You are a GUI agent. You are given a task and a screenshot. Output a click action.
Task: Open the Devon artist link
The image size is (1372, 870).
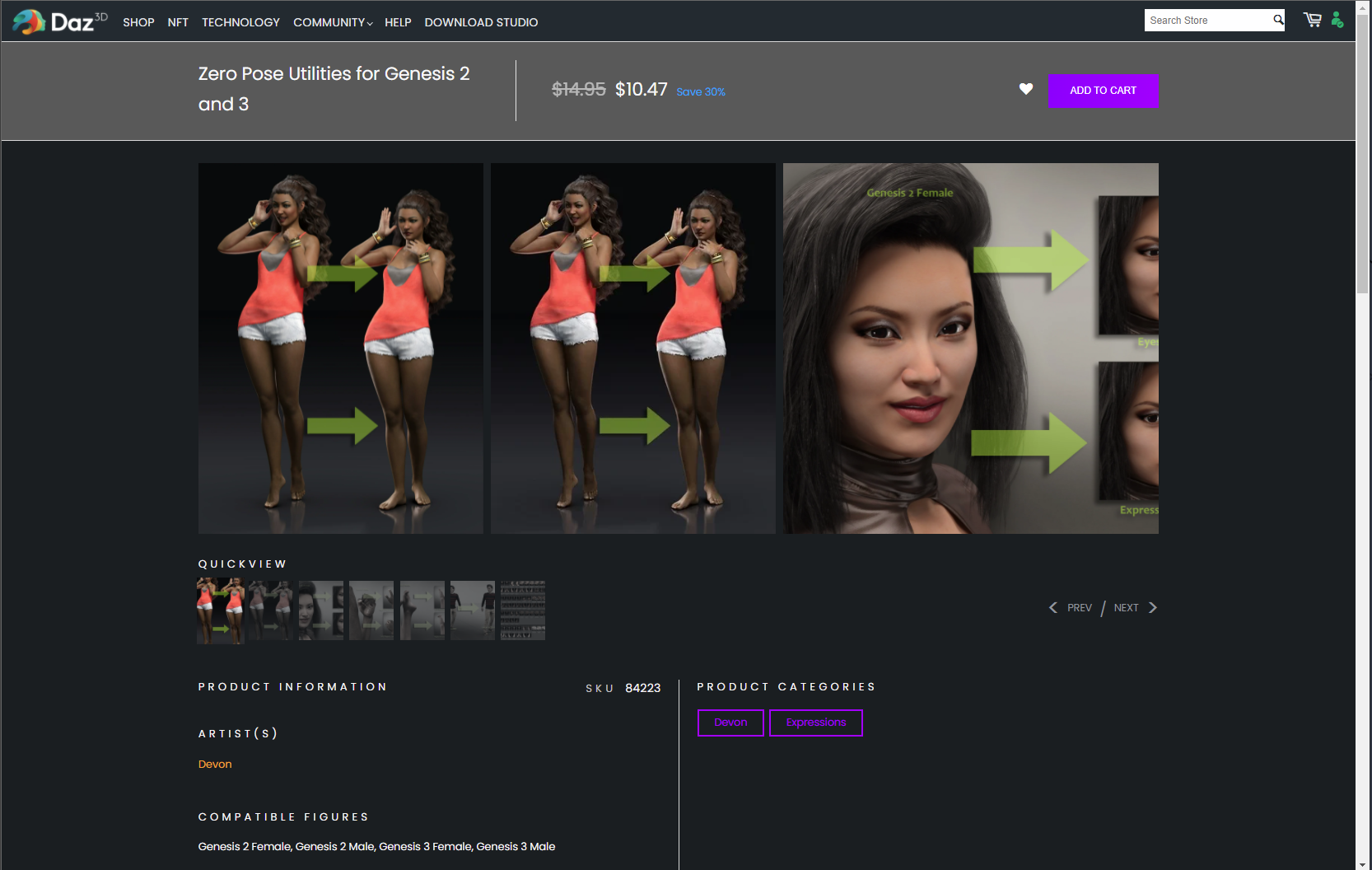[215, 765]
